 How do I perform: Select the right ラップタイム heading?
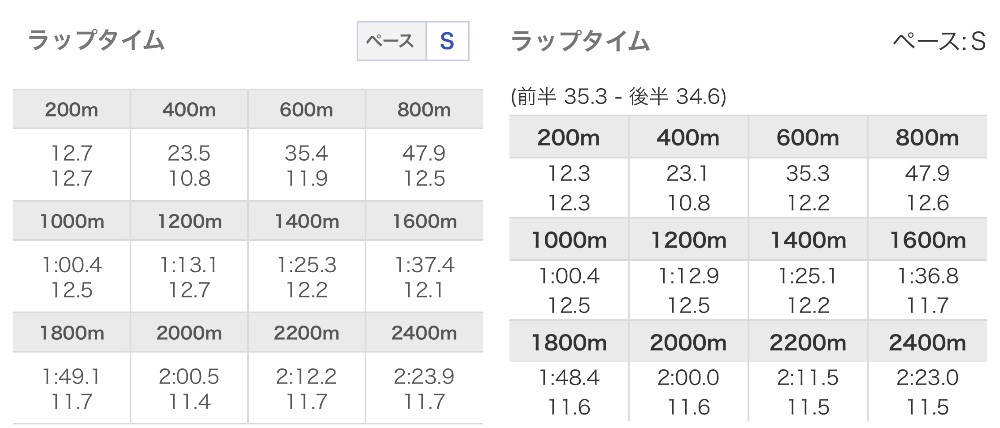(580, 42)
